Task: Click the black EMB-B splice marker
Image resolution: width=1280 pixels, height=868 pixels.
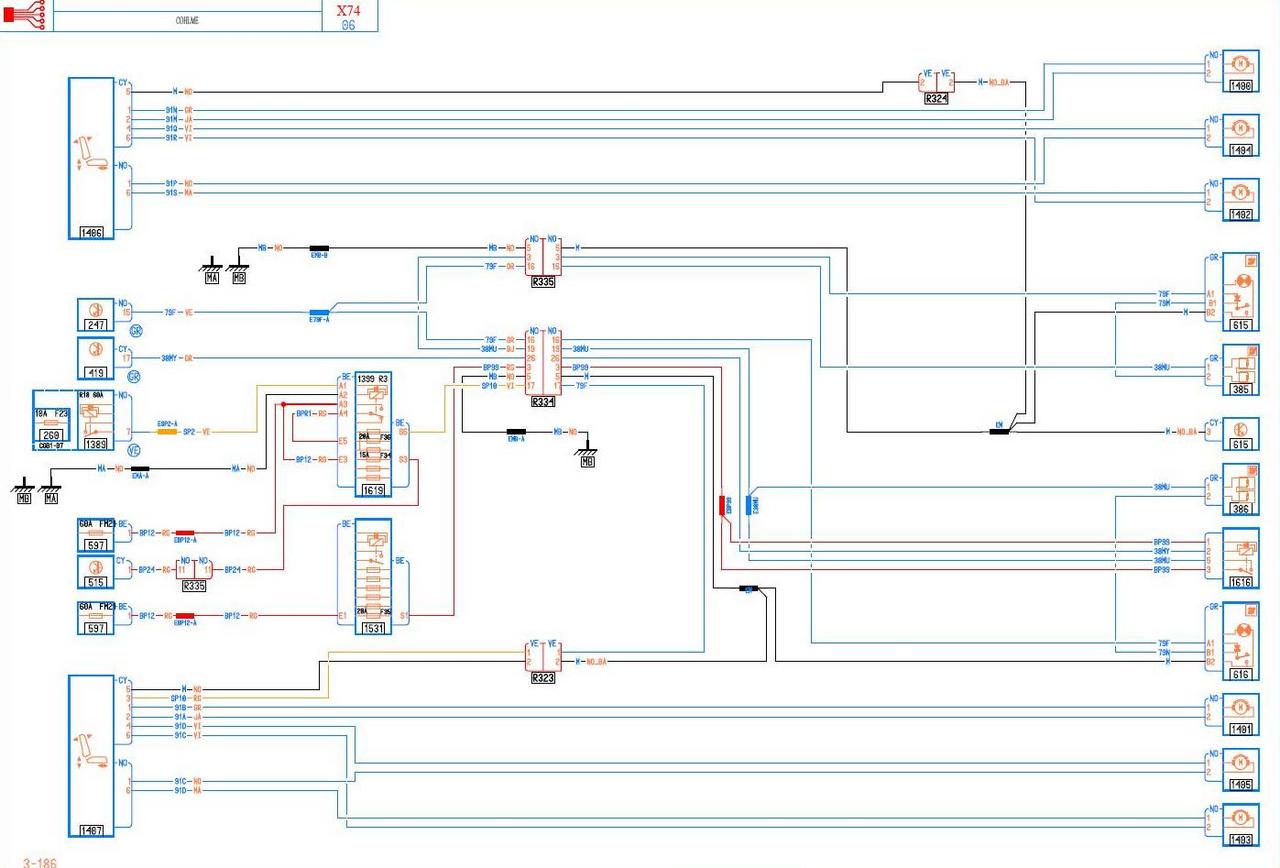Action: pos(319,248)
